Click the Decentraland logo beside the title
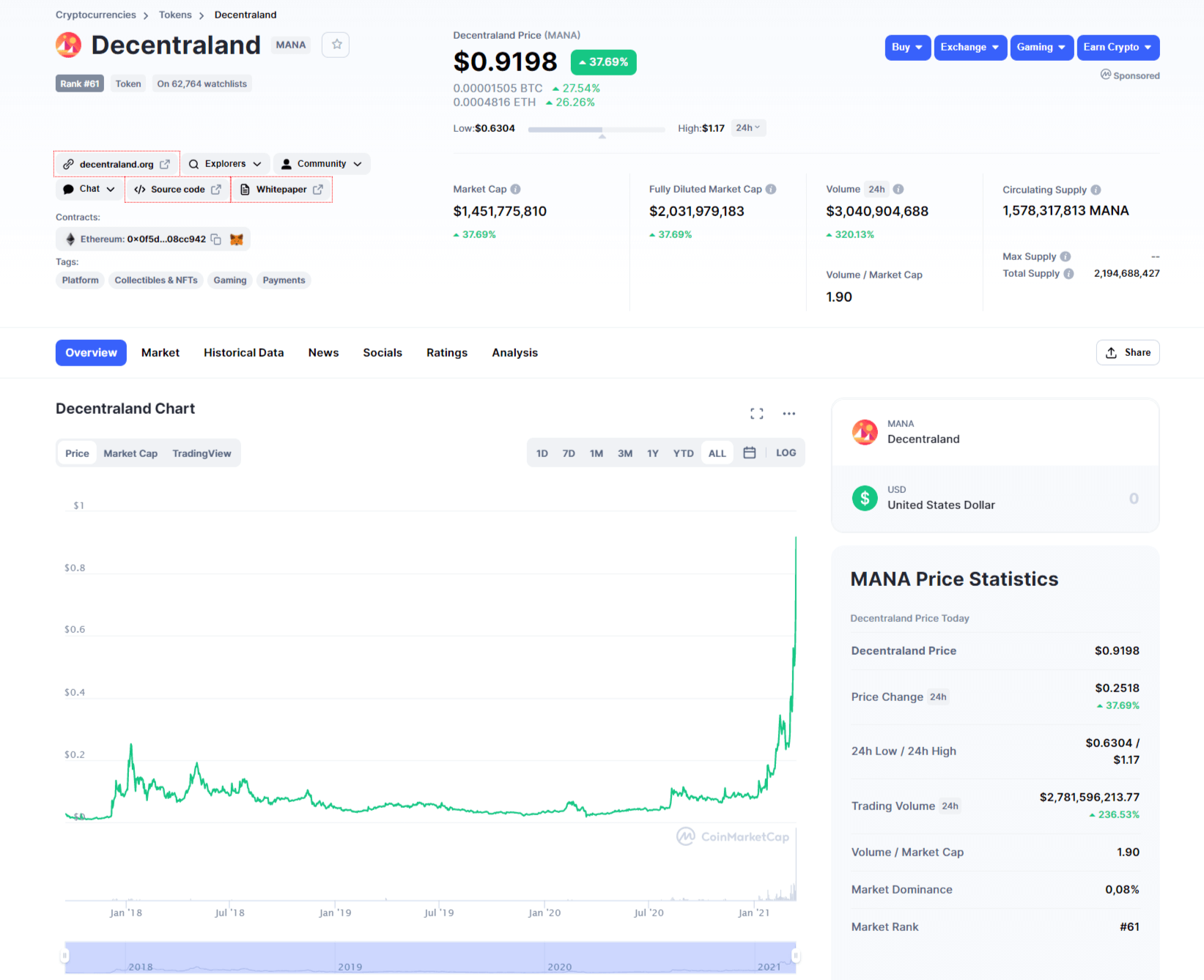This screenshot has width=1204, height=980. (x=69, y=45)
